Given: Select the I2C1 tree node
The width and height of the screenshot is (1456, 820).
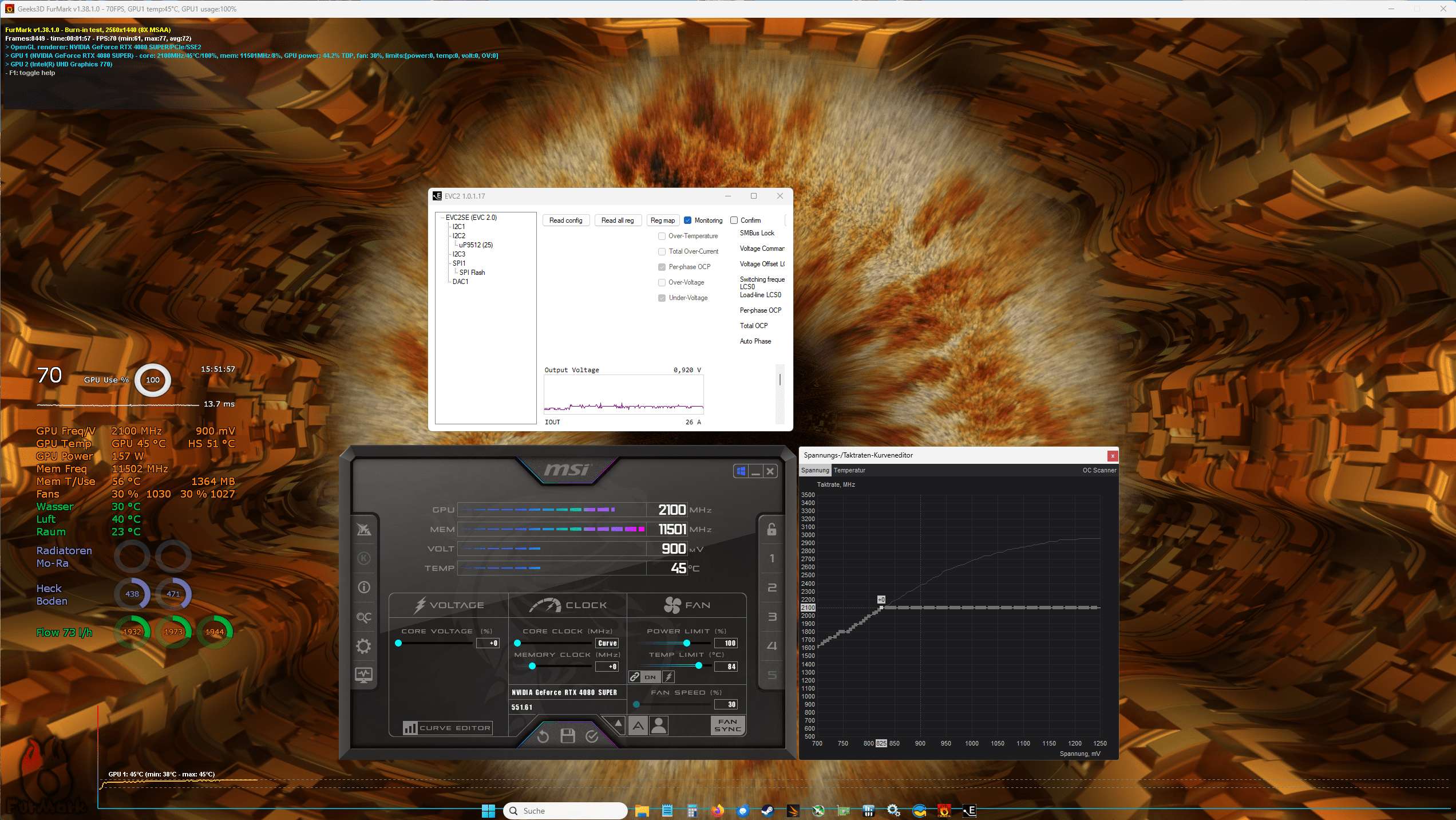Looking at the screenshot, I should coord(459,227).
